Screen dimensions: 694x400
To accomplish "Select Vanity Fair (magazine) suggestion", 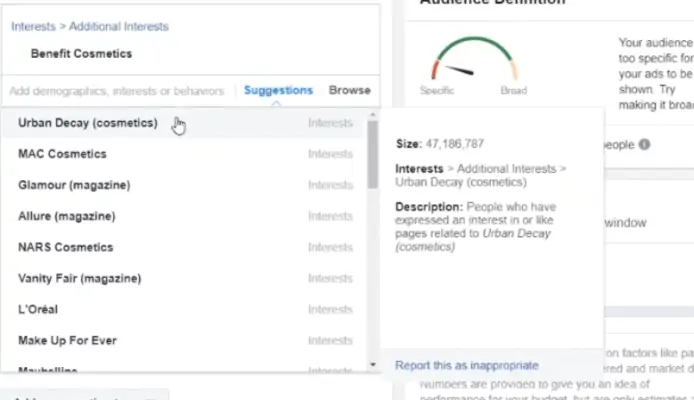I will [184, 278].
